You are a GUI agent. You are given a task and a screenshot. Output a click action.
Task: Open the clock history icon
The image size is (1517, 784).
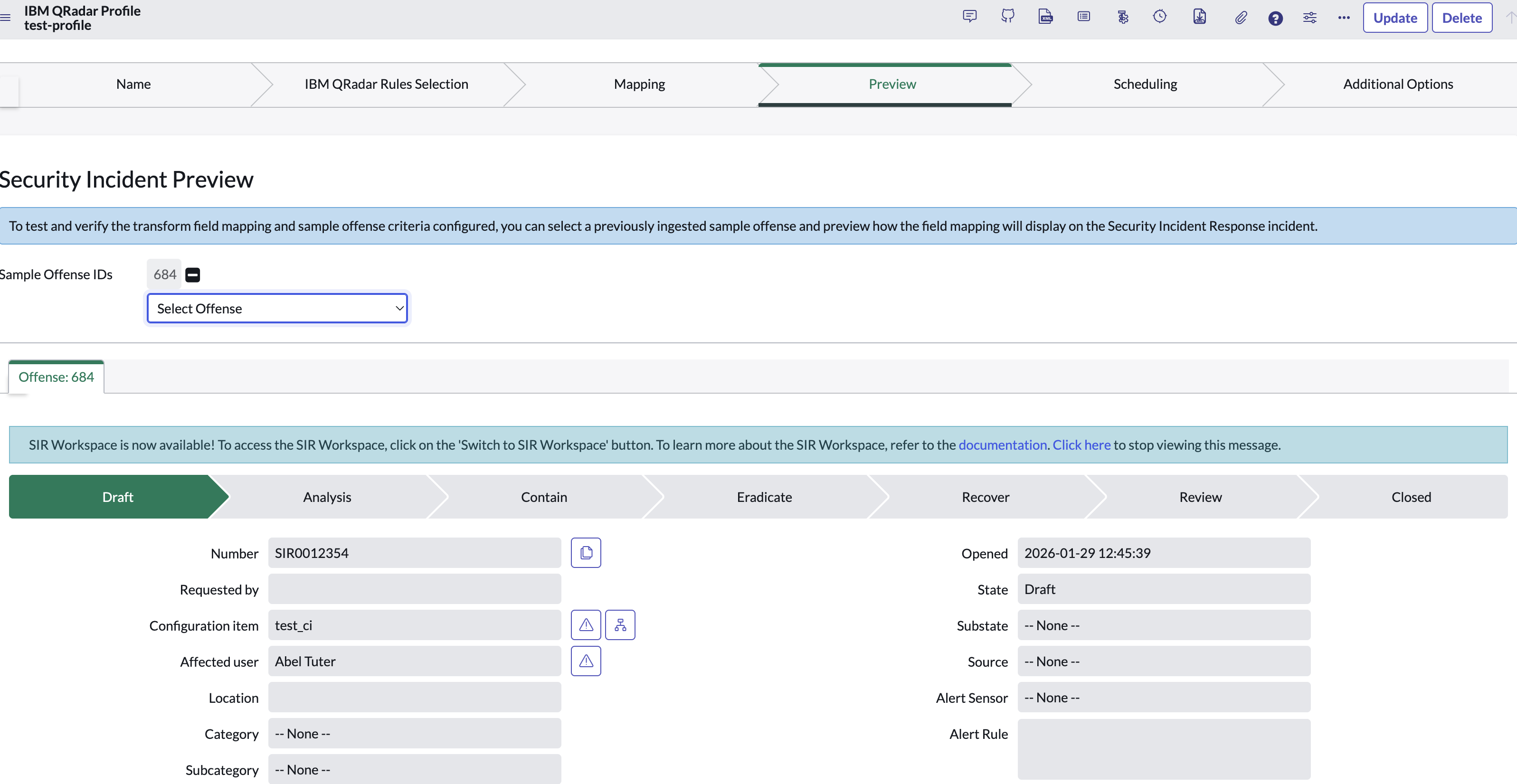(1159, 17)
